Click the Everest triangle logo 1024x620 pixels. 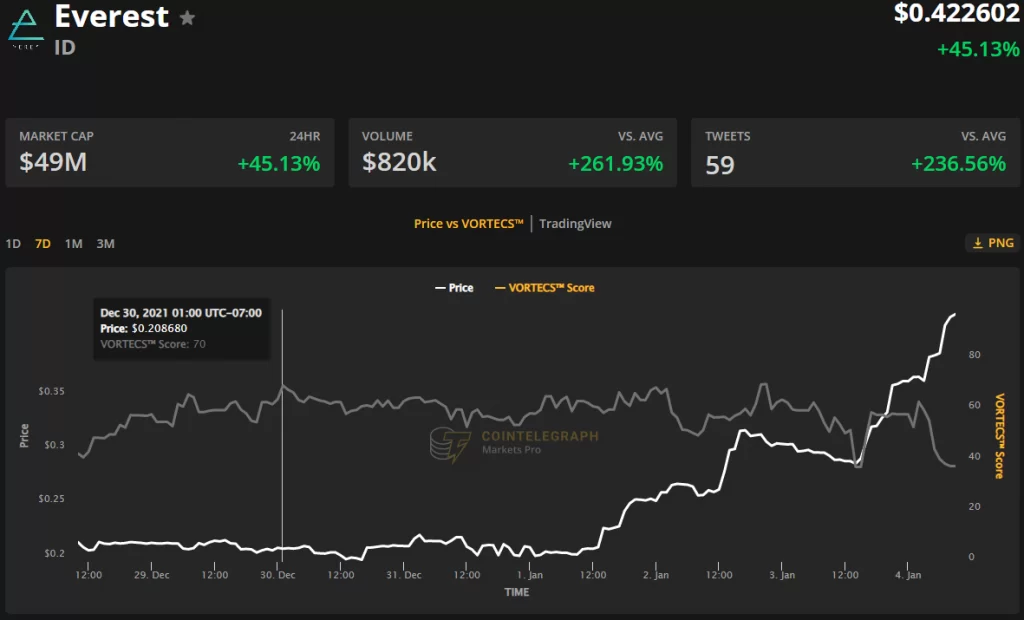[x=26, y=28]
